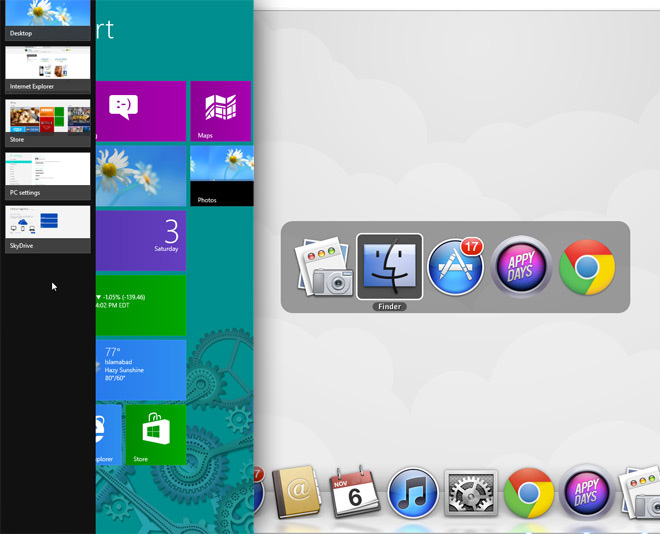Image resolution: width=660 pixels, height=534 pixels.
Task: Open the Messaging tile with smiley icon
Action: 141,111
